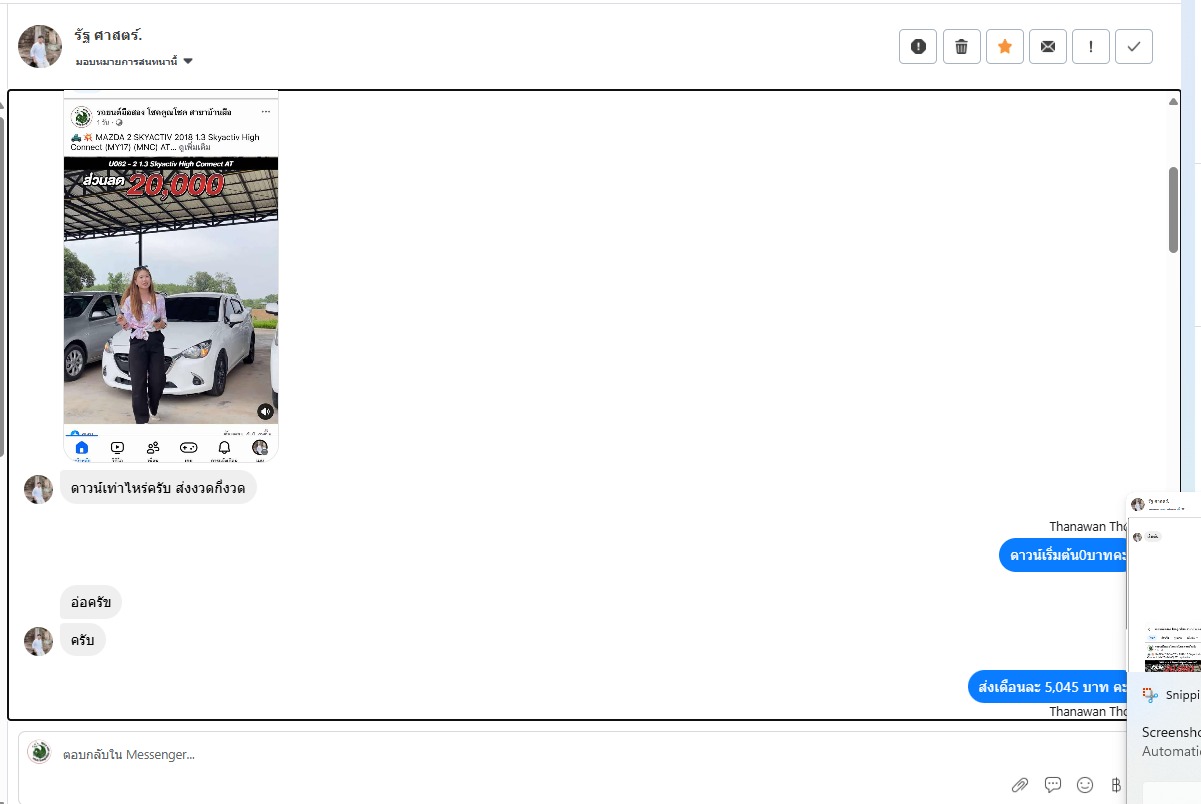Mark conversation done with the checkmark
Screen dimensions: 1201x804
click(x=1134, y=46)
